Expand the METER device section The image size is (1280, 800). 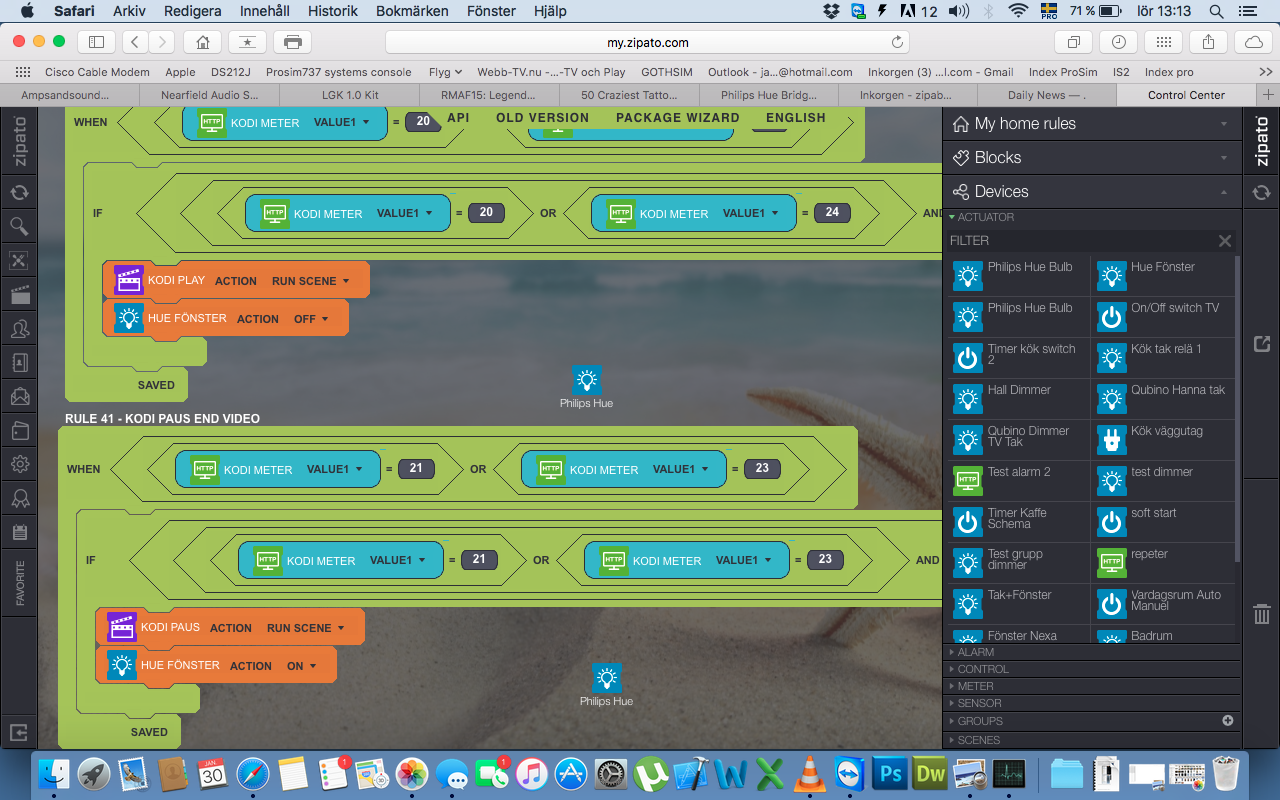[x=975, y=686]
